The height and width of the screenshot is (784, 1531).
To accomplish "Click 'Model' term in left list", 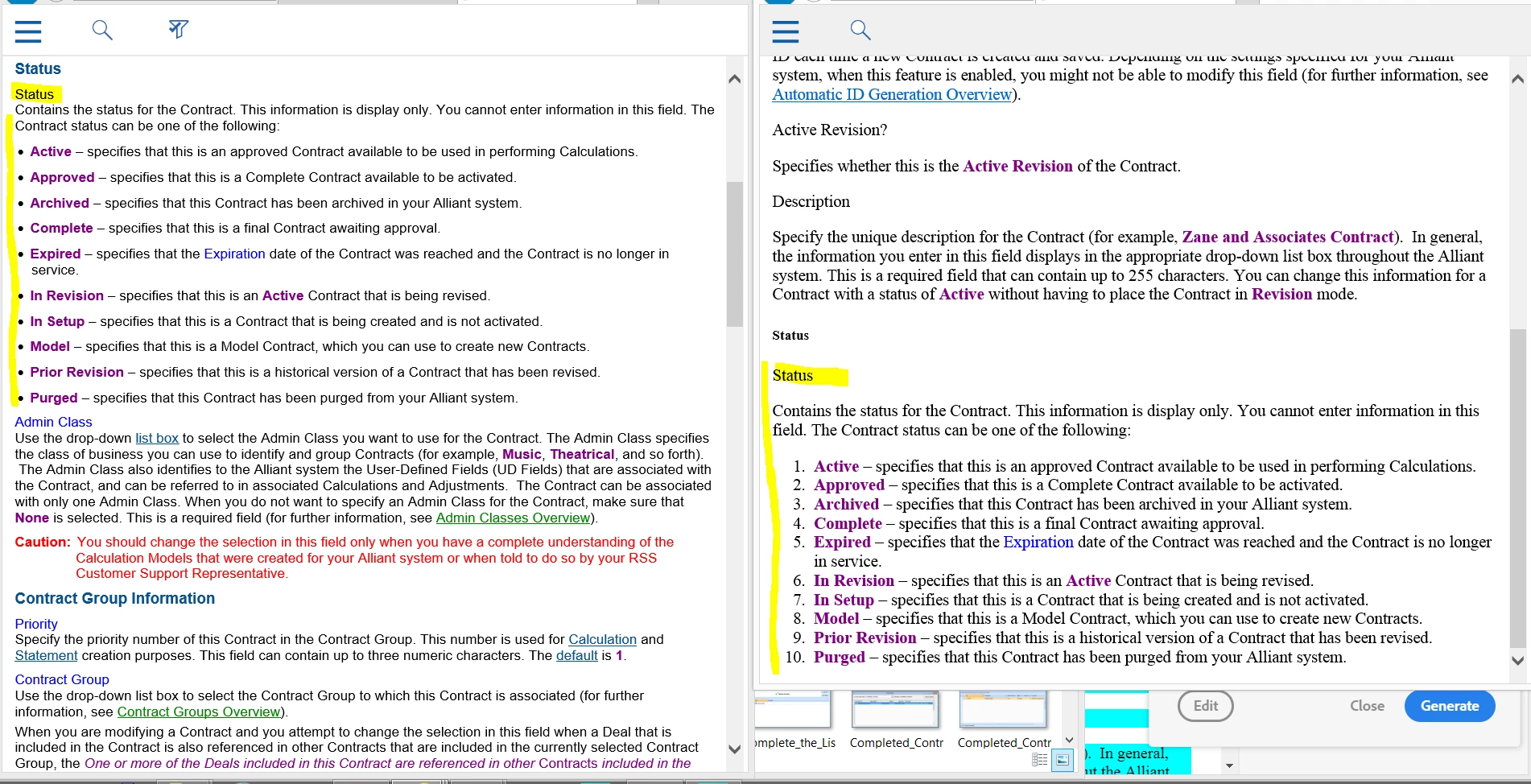I will (50, 346).
